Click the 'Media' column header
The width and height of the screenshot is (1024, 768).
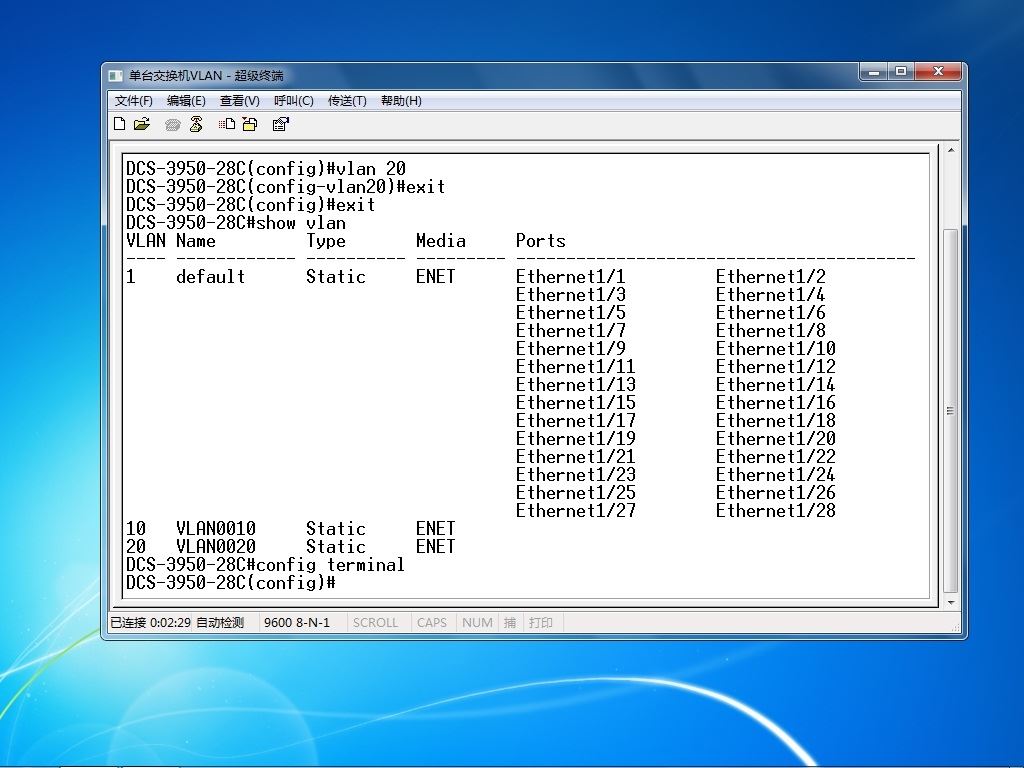click(441, 241)
